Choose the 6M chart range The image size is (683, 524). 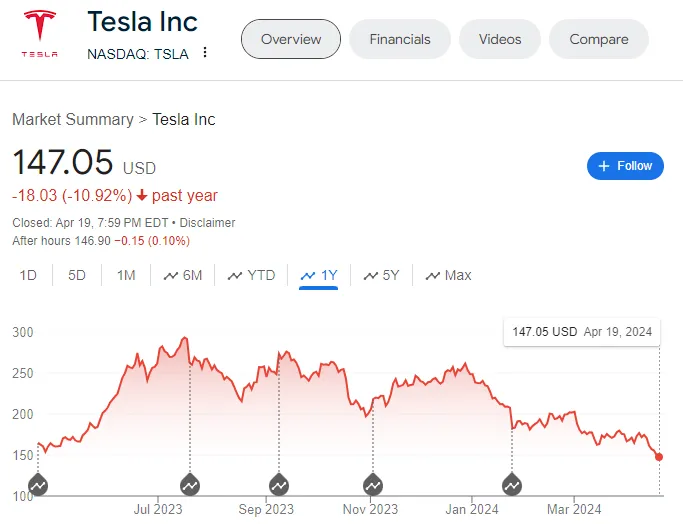tap(183, 275)
